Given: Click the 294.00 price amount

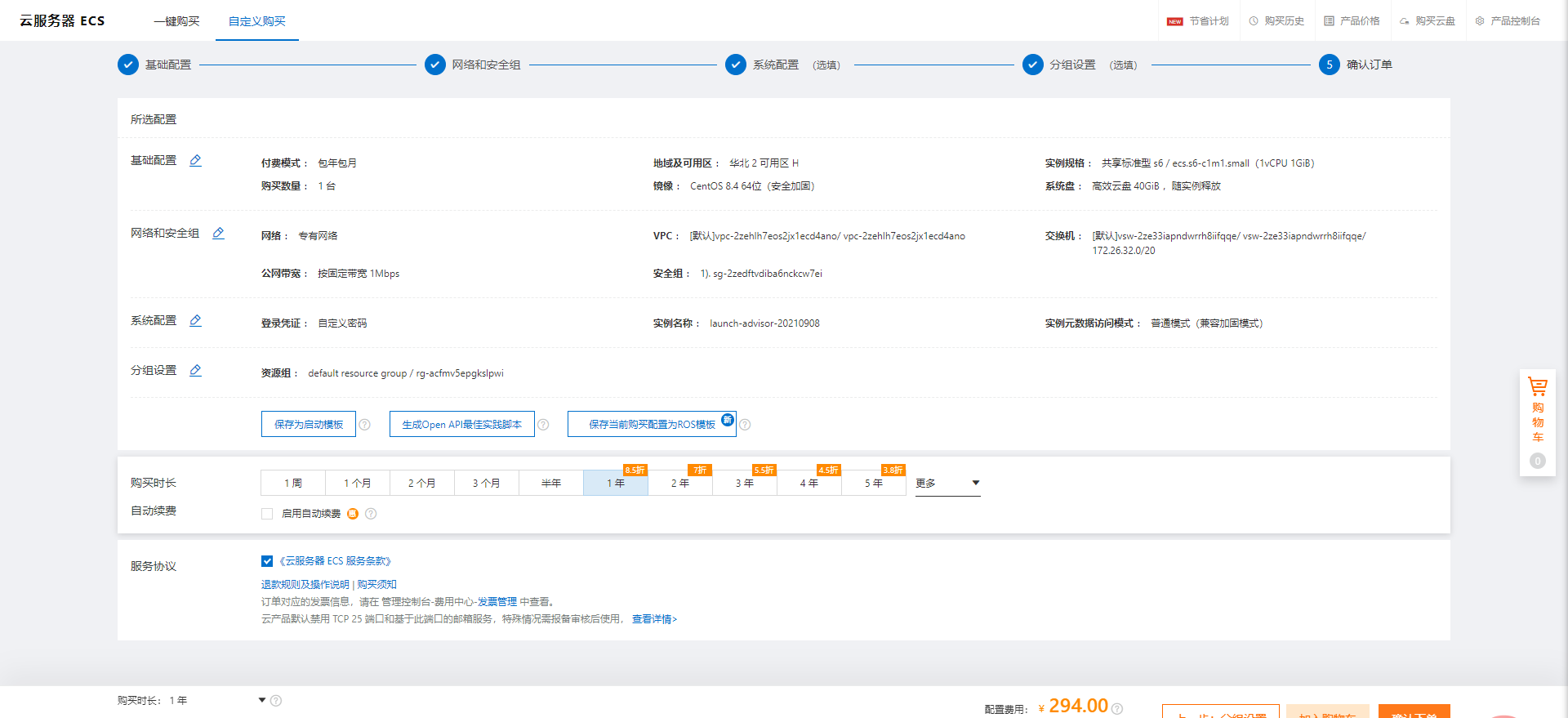Looking at the screenshot, I should [1078, 706].
